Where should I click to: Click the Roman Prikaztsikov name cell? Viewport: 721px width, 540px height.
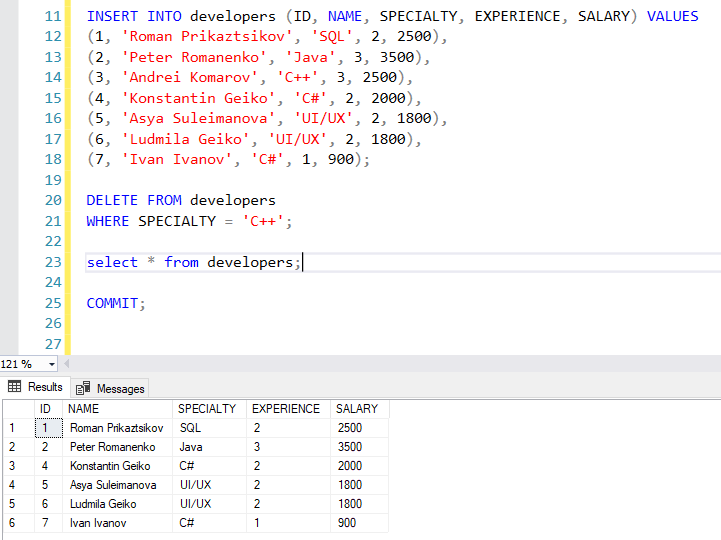(x=116, y=428)
